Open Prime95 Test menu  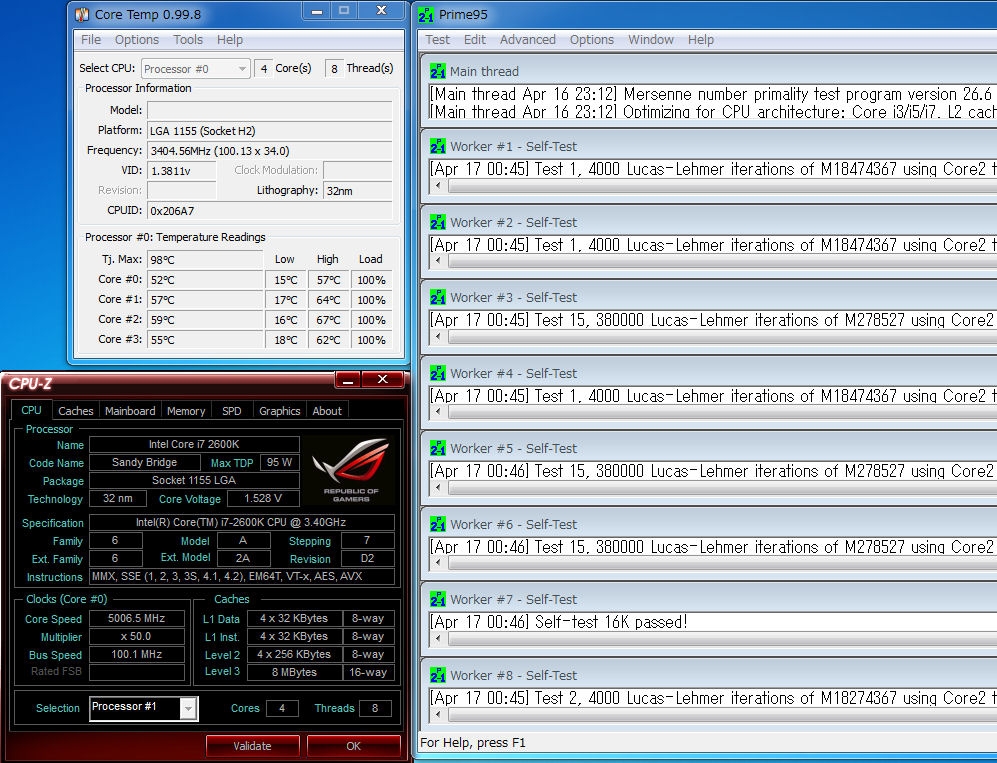(x=437, y=39)
